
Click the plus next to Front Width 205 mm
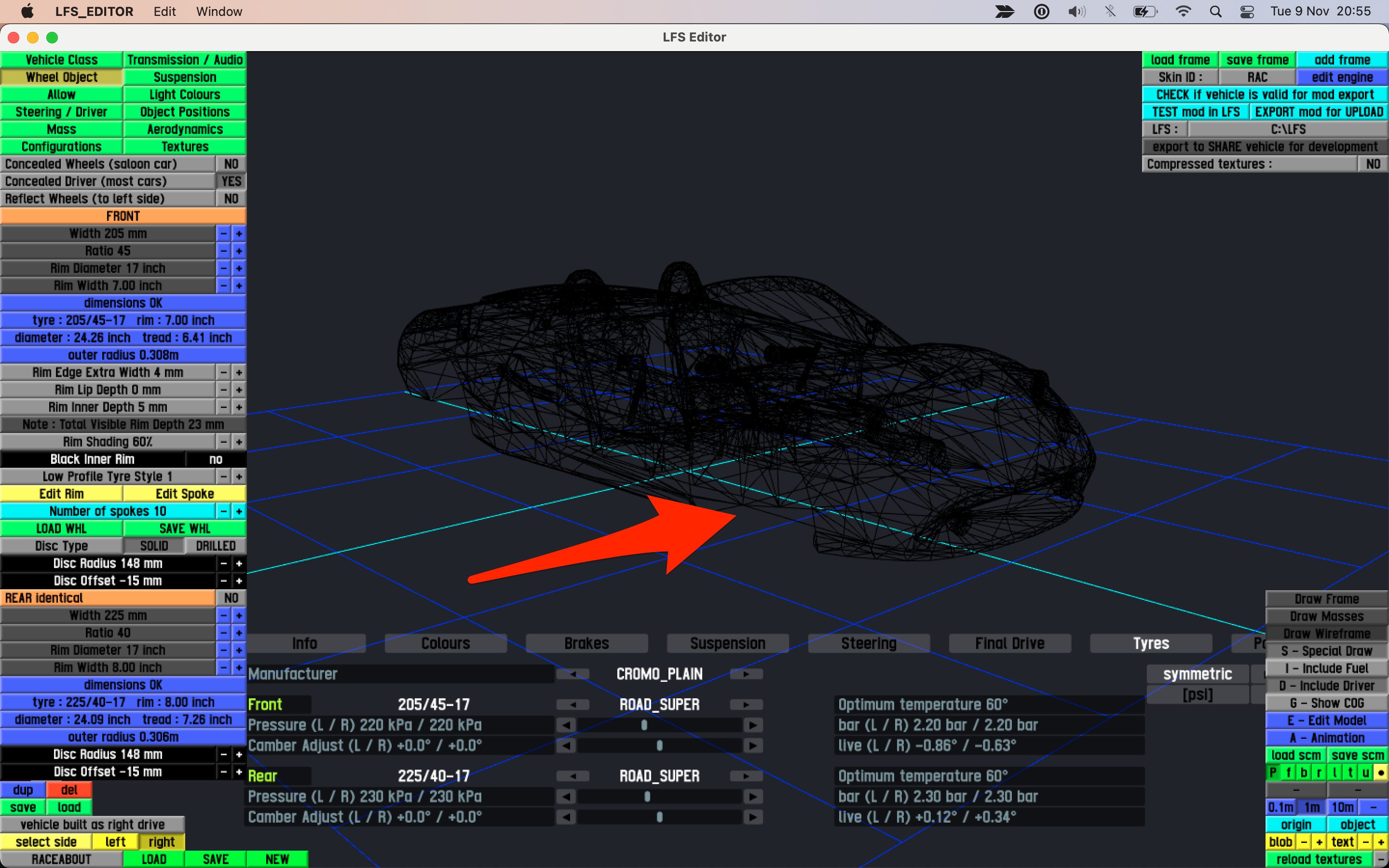(239, 234)
